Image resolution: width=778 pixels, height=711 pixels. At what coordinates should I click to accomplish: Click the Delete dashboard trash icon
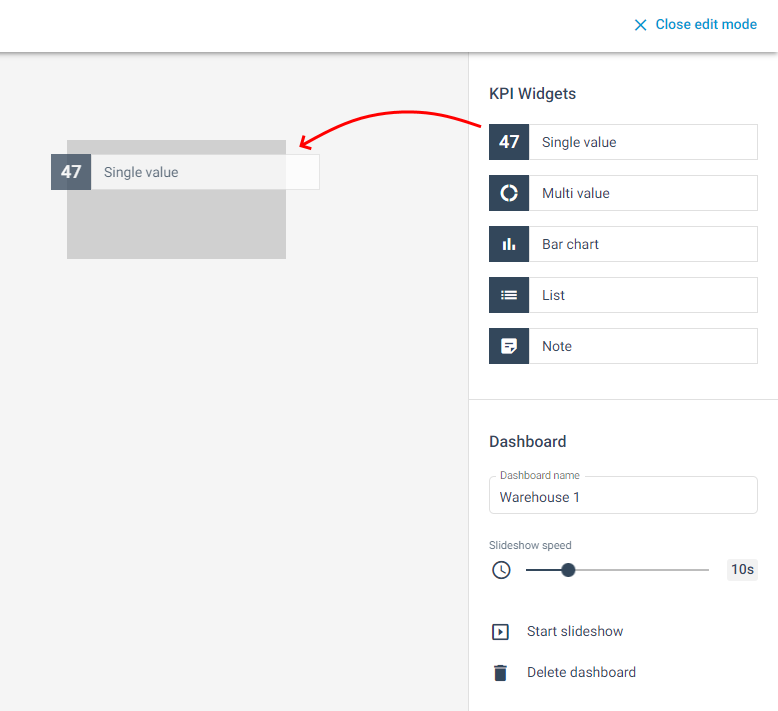[501, 673]
